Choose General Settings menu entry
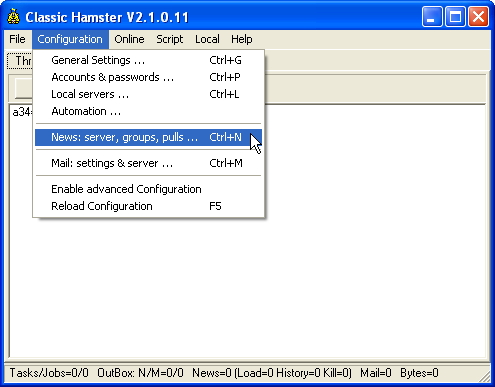 pyautogui.click(x=148, y=60)
